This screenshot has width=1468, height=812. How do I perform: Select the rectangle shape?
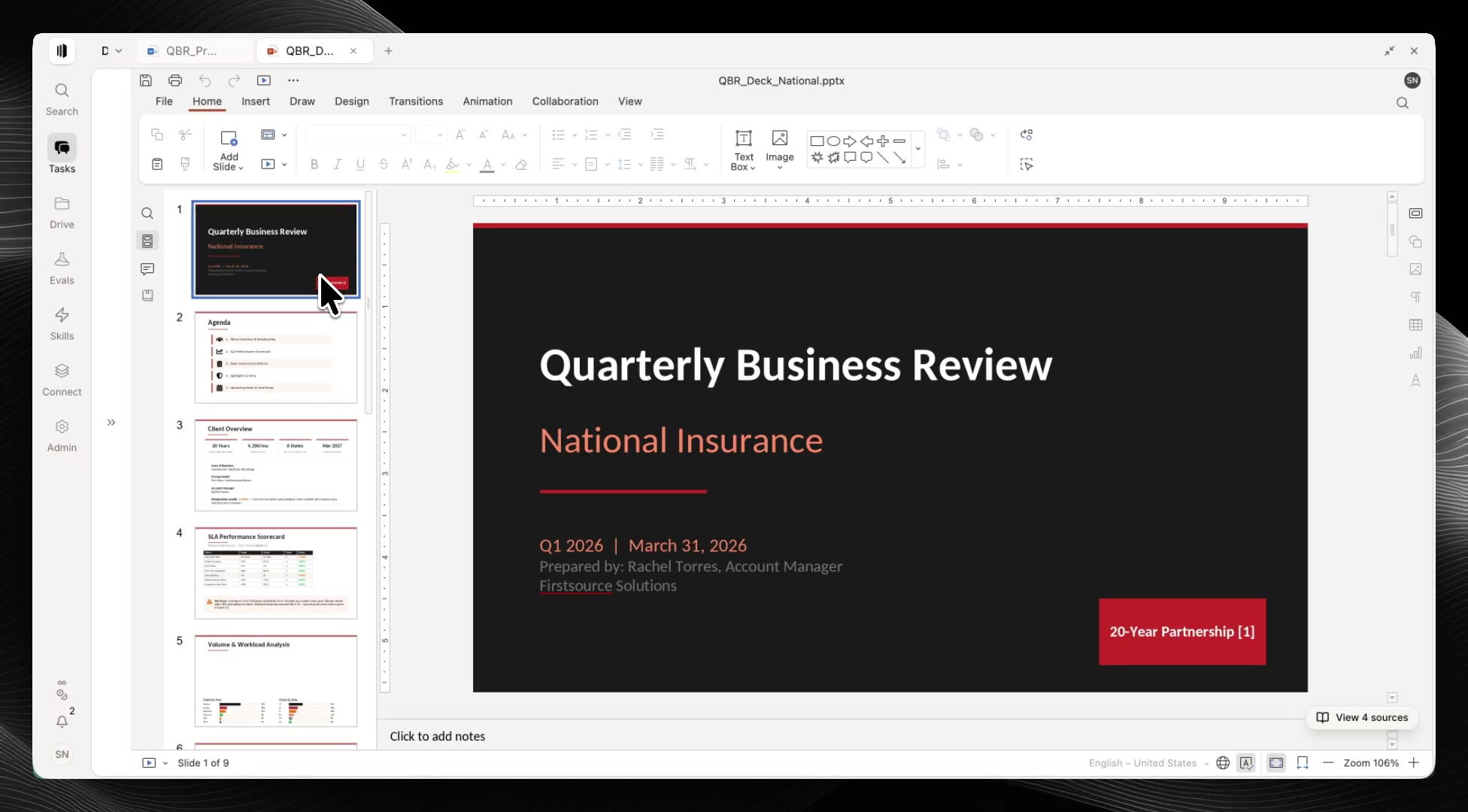tap(817, 141)
